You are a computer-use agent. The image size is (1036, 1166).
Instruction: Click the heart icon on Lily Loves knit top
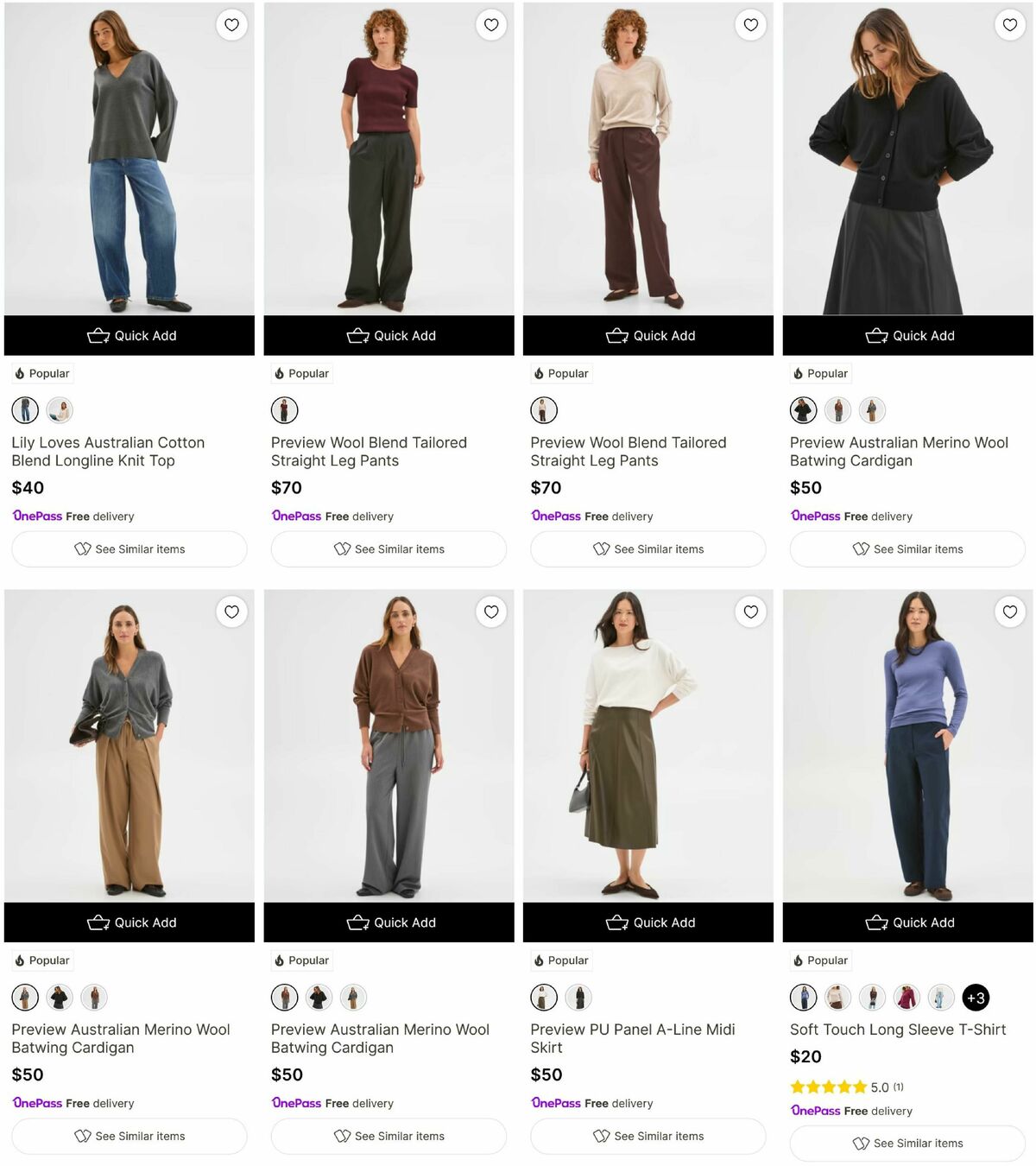pyautogui.click(x=231, y=25)
